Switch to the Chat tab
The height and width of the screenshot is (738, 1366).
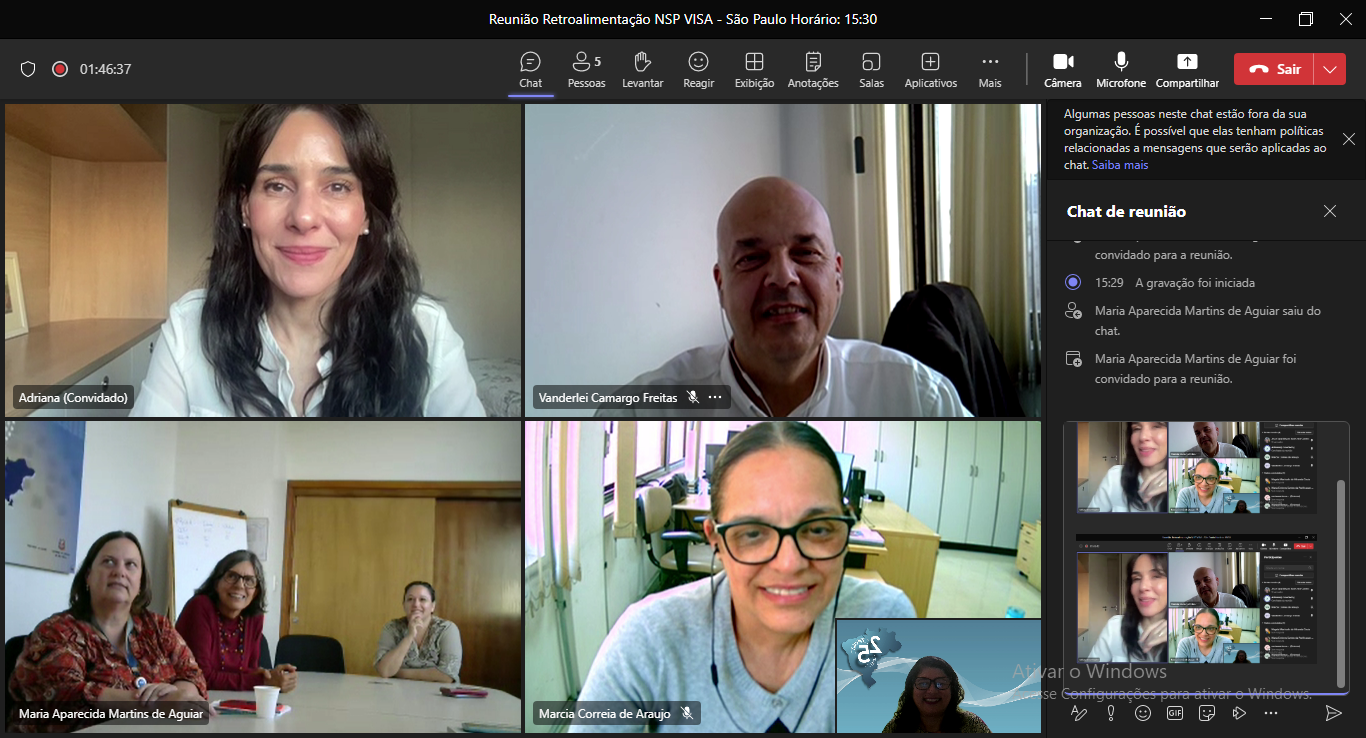pyautogui.click(x=530, y=70)
